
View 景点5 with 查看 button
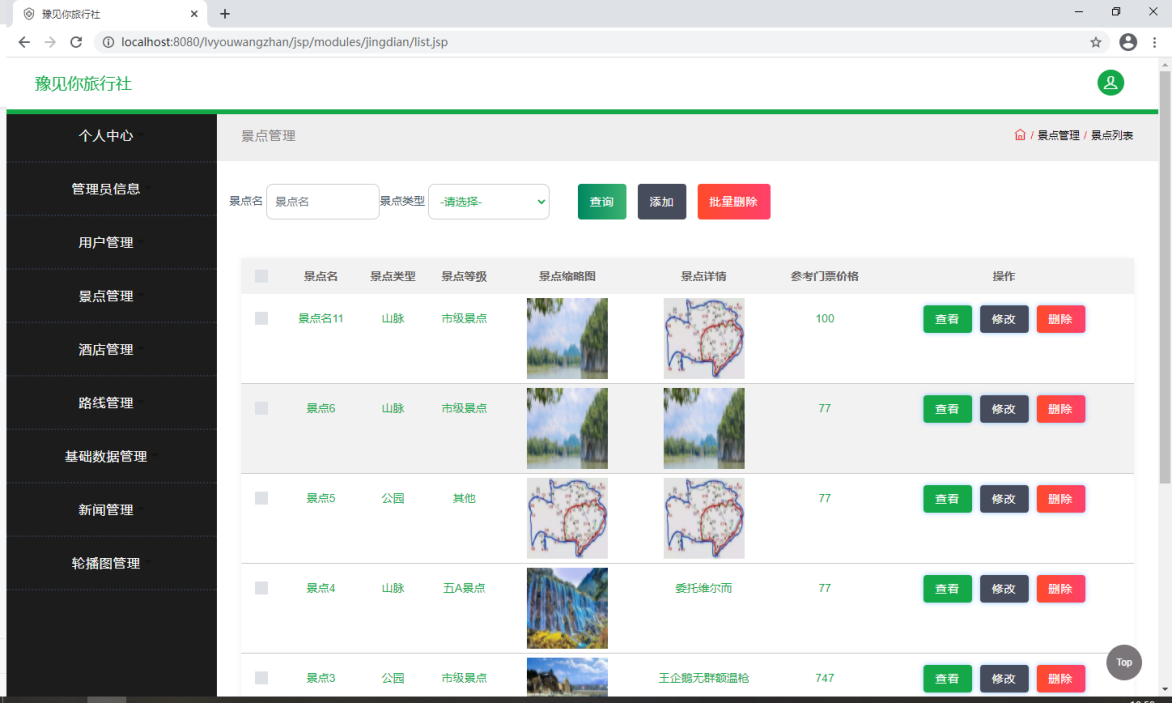(947, 499)
